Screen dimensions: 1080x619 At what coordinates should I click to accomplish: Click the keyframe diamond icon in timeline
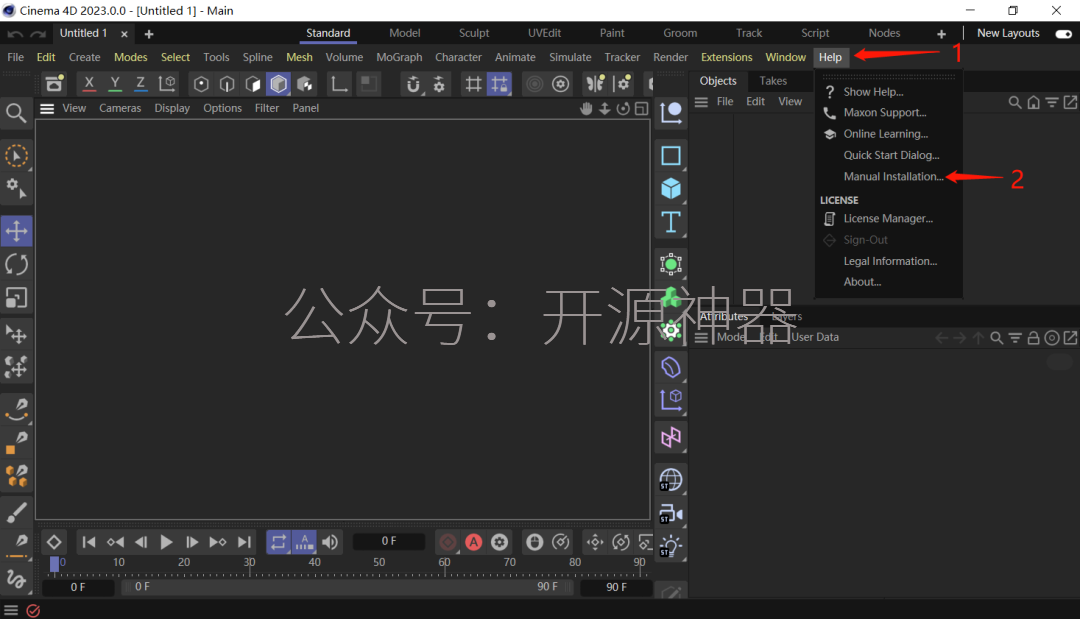click(x=54, y=542)
